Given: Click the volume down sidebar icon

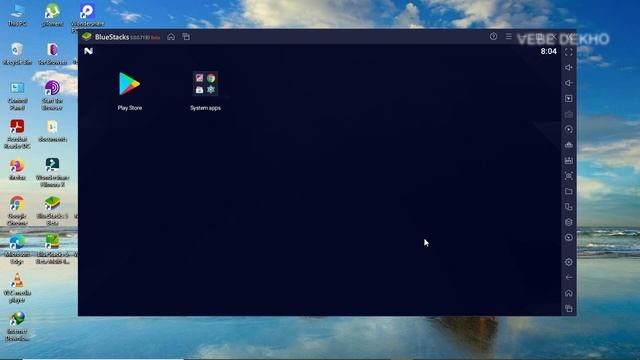Looking at the screenshot, I should tap(569, 83).
